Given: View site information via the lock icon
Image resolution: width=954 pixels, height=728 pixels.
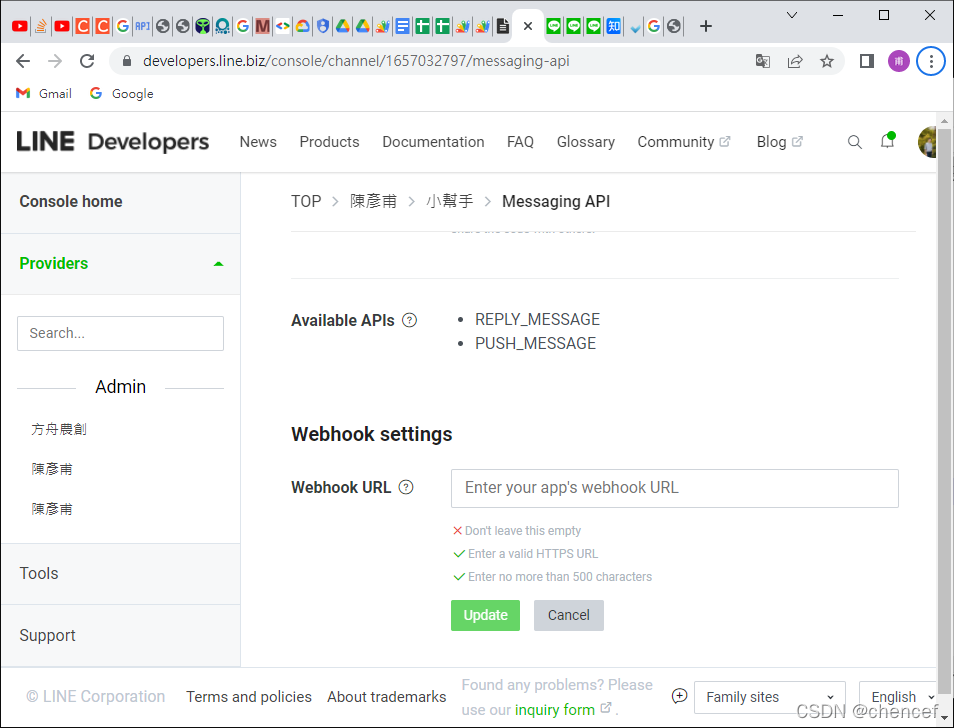Looking at the screenshot, I should click(x=127, y=61).
